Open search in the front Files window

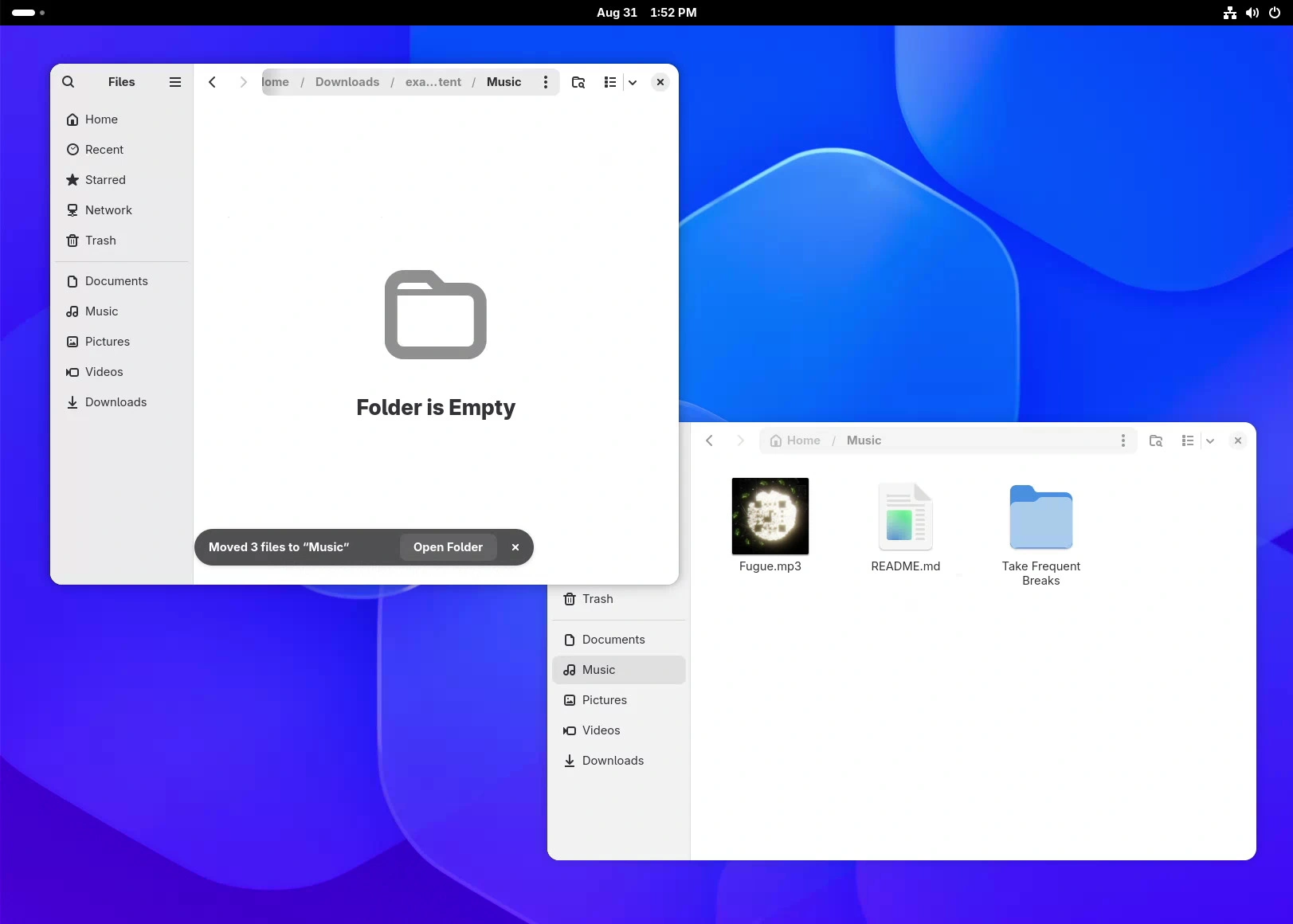69,82
